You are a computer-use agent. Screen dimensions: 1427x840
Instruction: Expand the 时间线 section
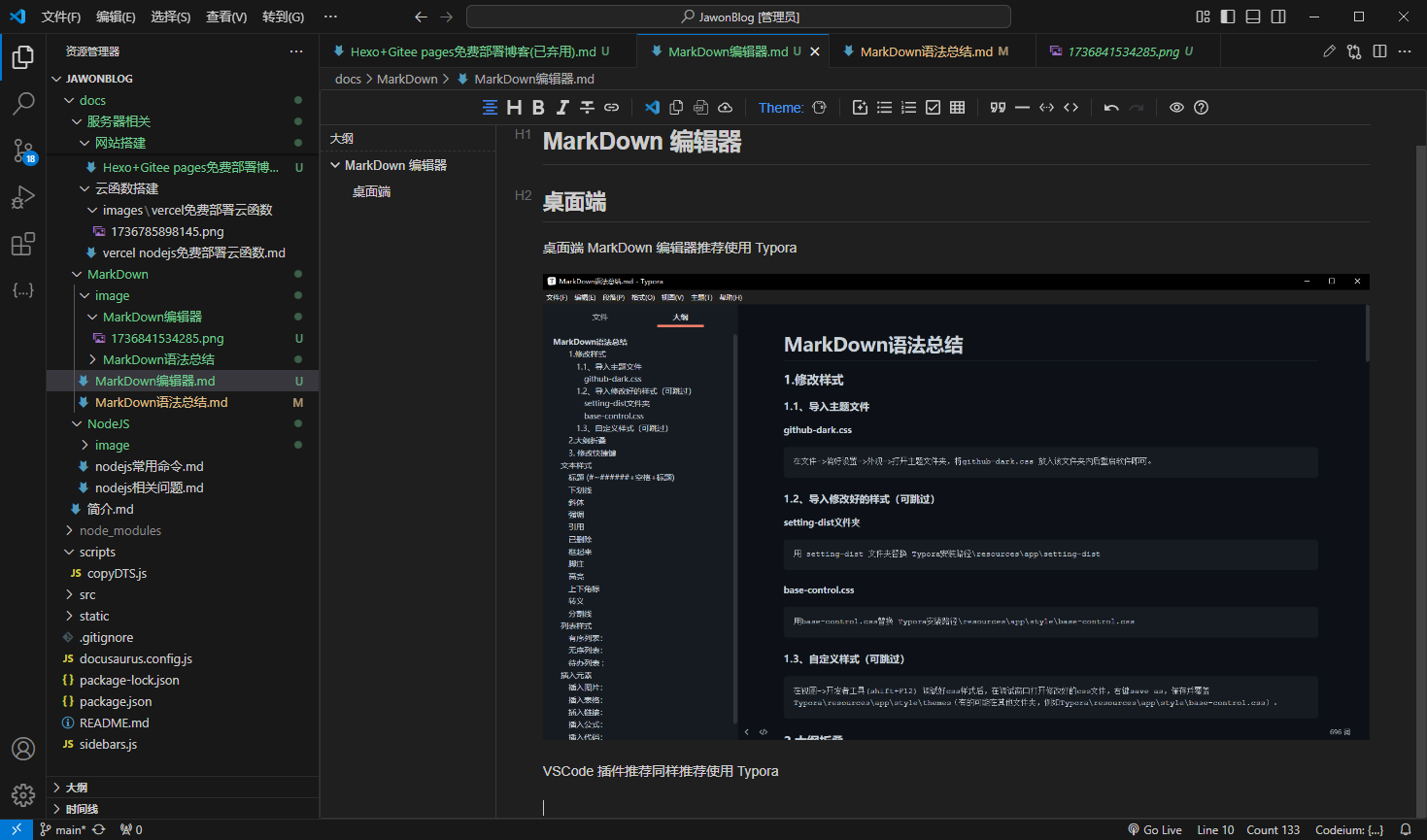point(82,809)
